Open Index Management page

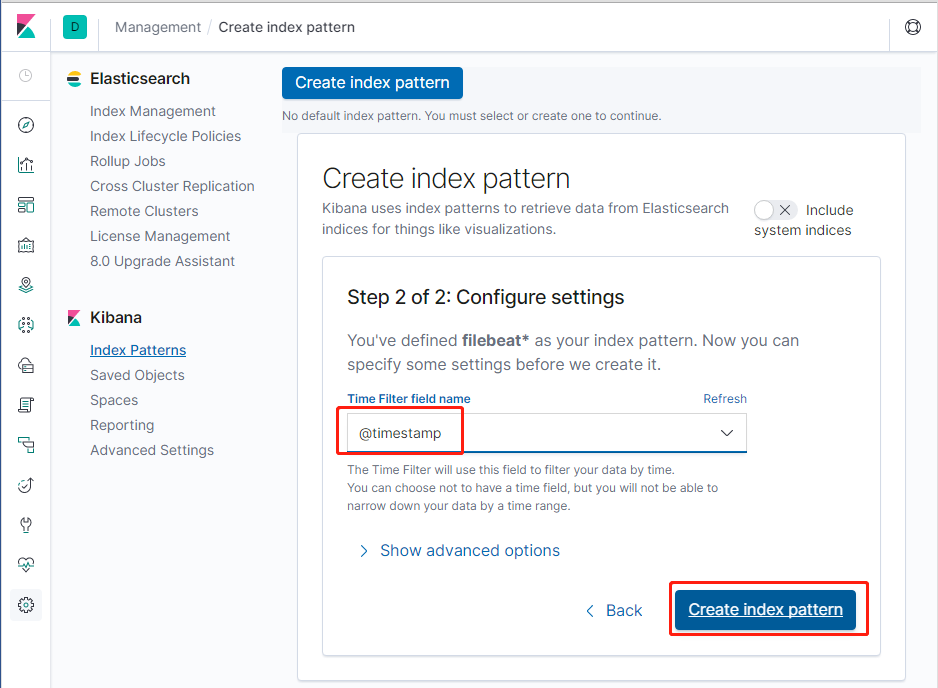coord(153,111)
